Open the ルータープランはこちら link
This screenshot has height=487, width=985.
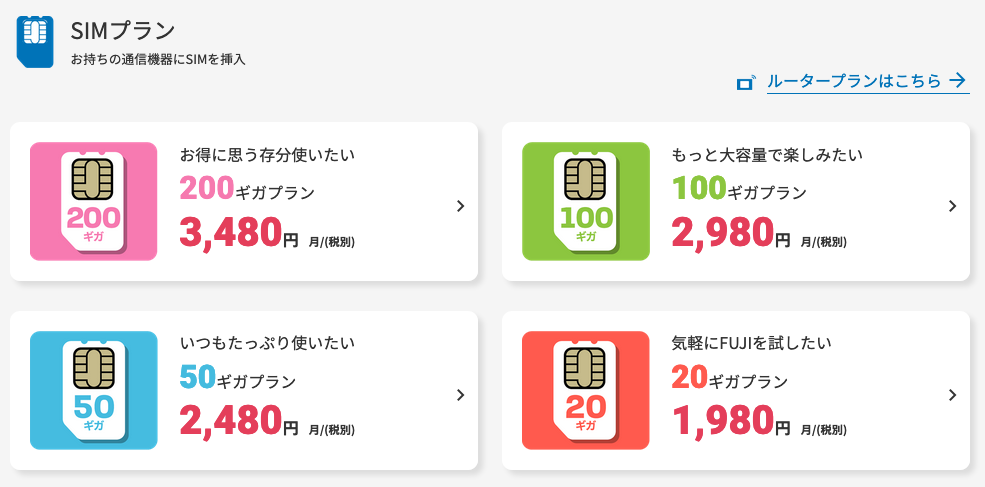point(854,81)
